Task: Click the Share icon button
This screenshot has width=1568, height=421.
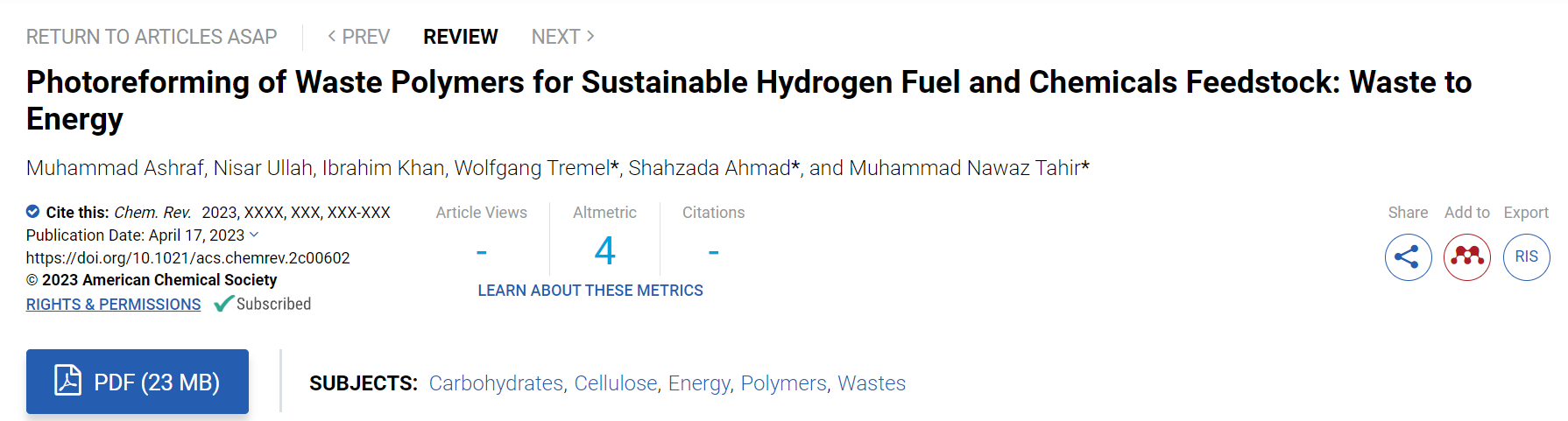Action: (x=1408, y=257)
